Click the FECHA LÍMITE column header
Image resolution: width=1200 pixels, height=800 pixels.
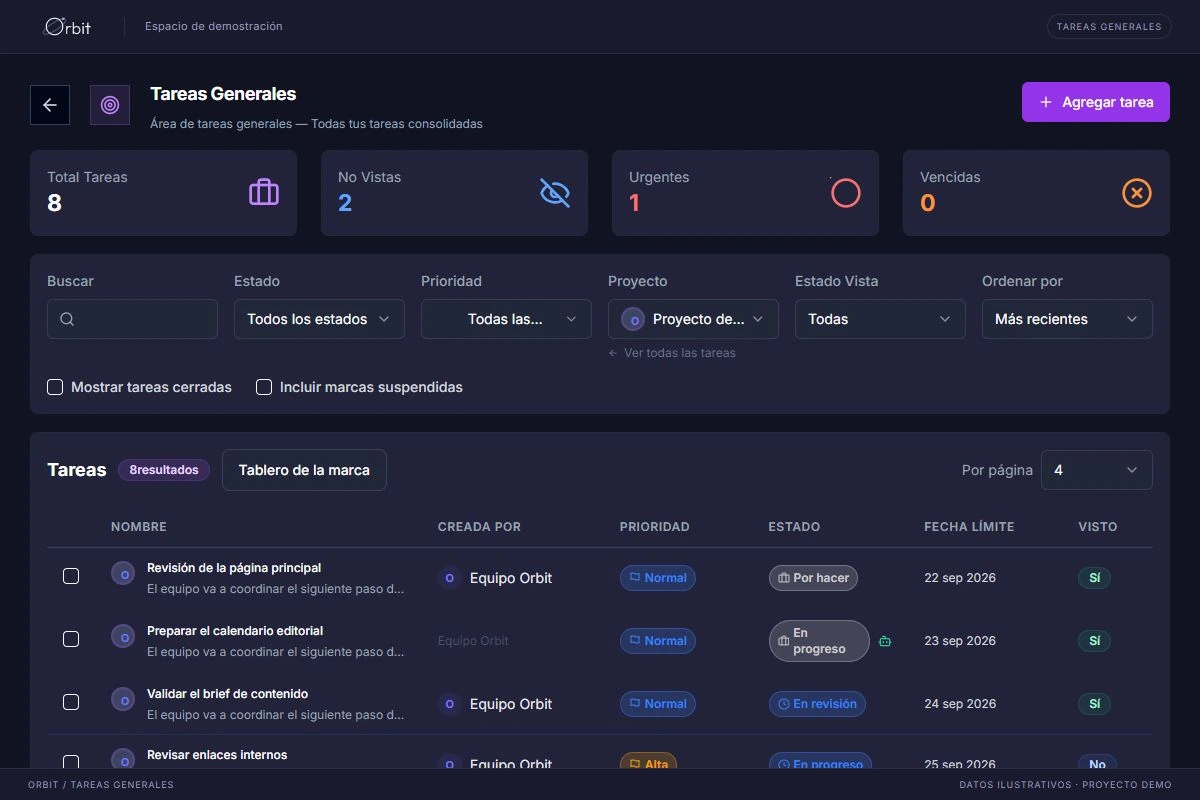969,527
